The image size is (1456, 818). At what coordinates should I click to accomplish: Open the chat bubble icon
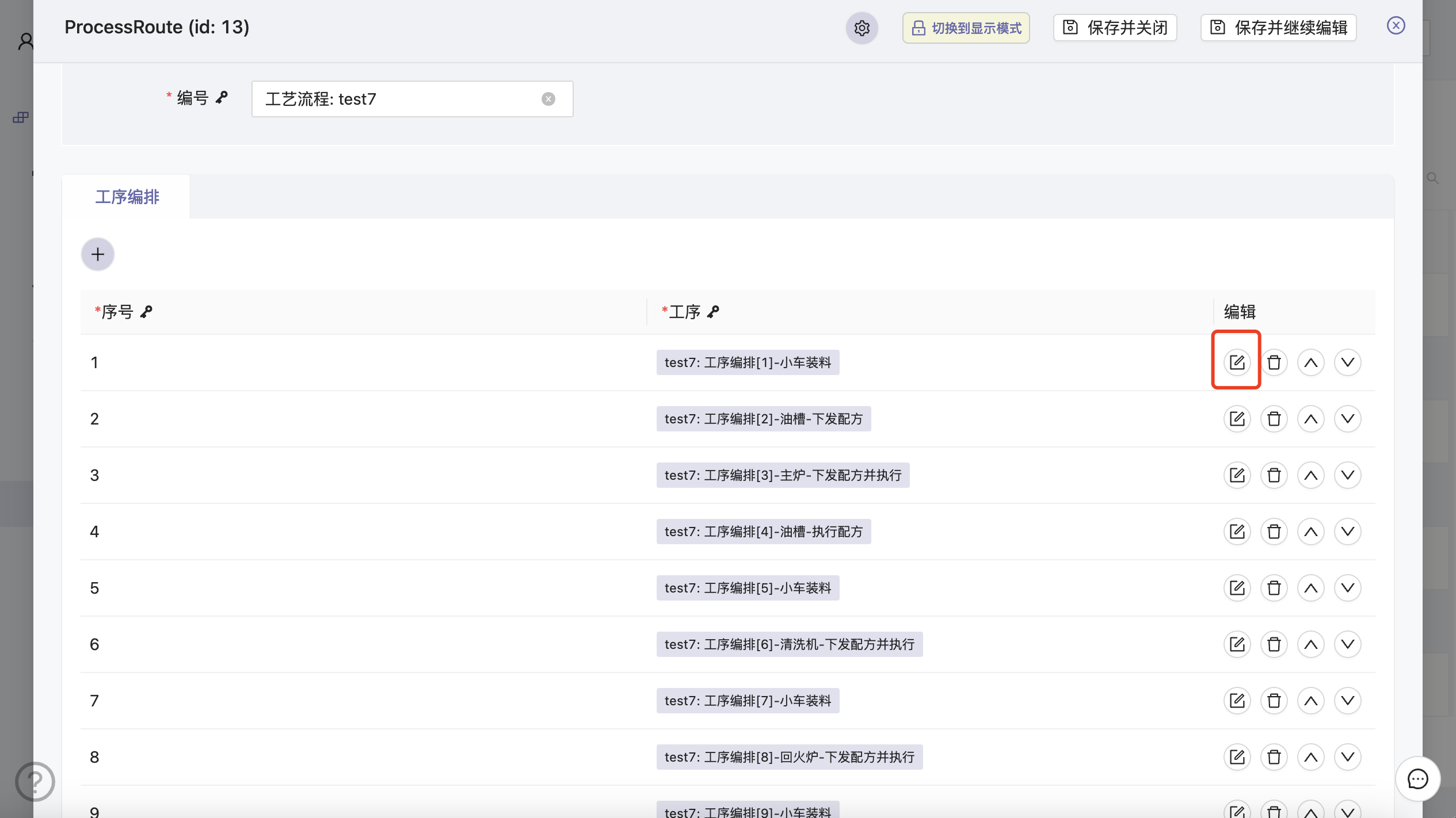pos(1417,779)
